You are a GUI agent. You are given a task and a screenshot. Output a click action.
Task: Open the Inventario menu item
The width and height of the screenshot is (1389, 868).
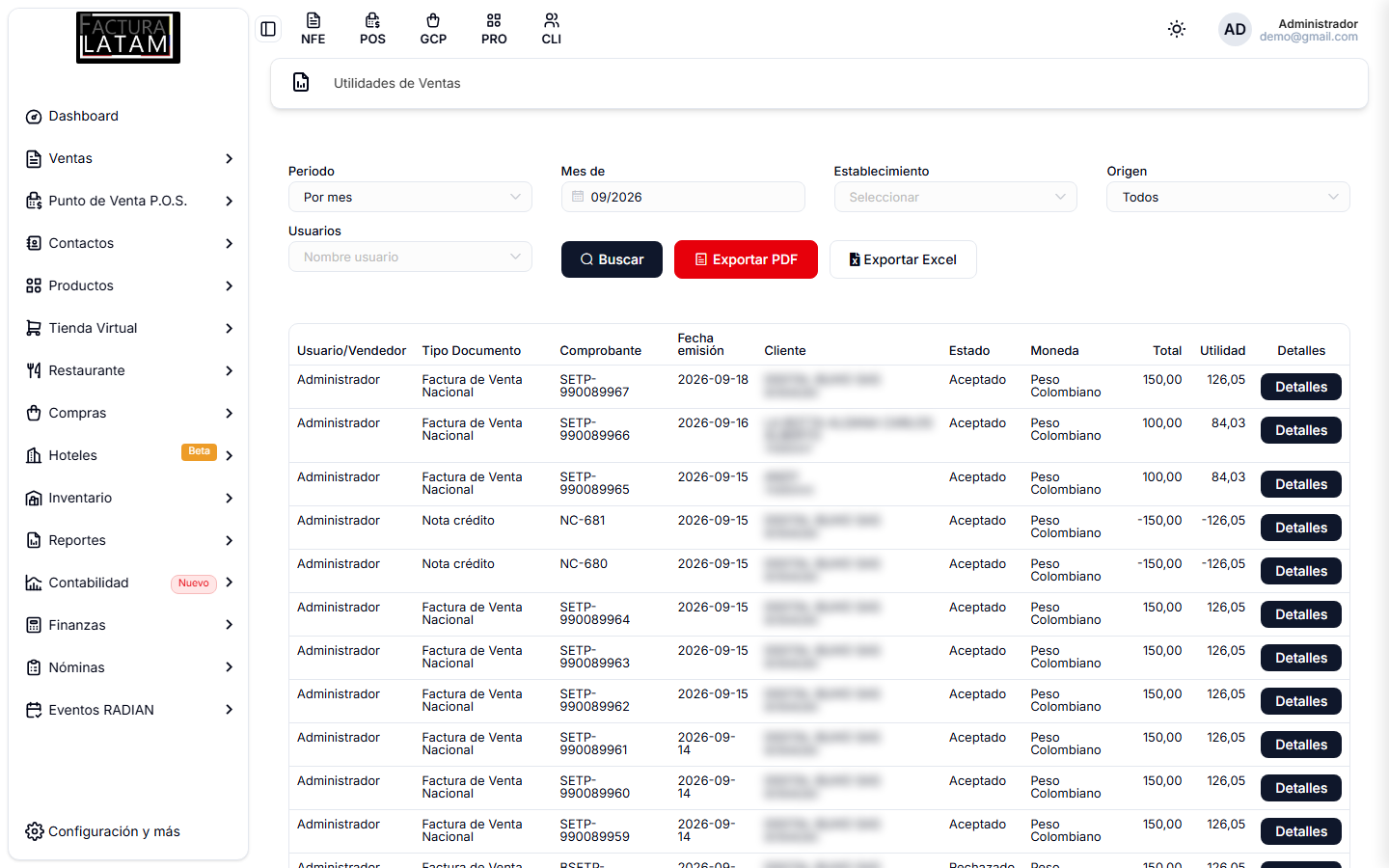pyautogui.click(x=128, y=499)
